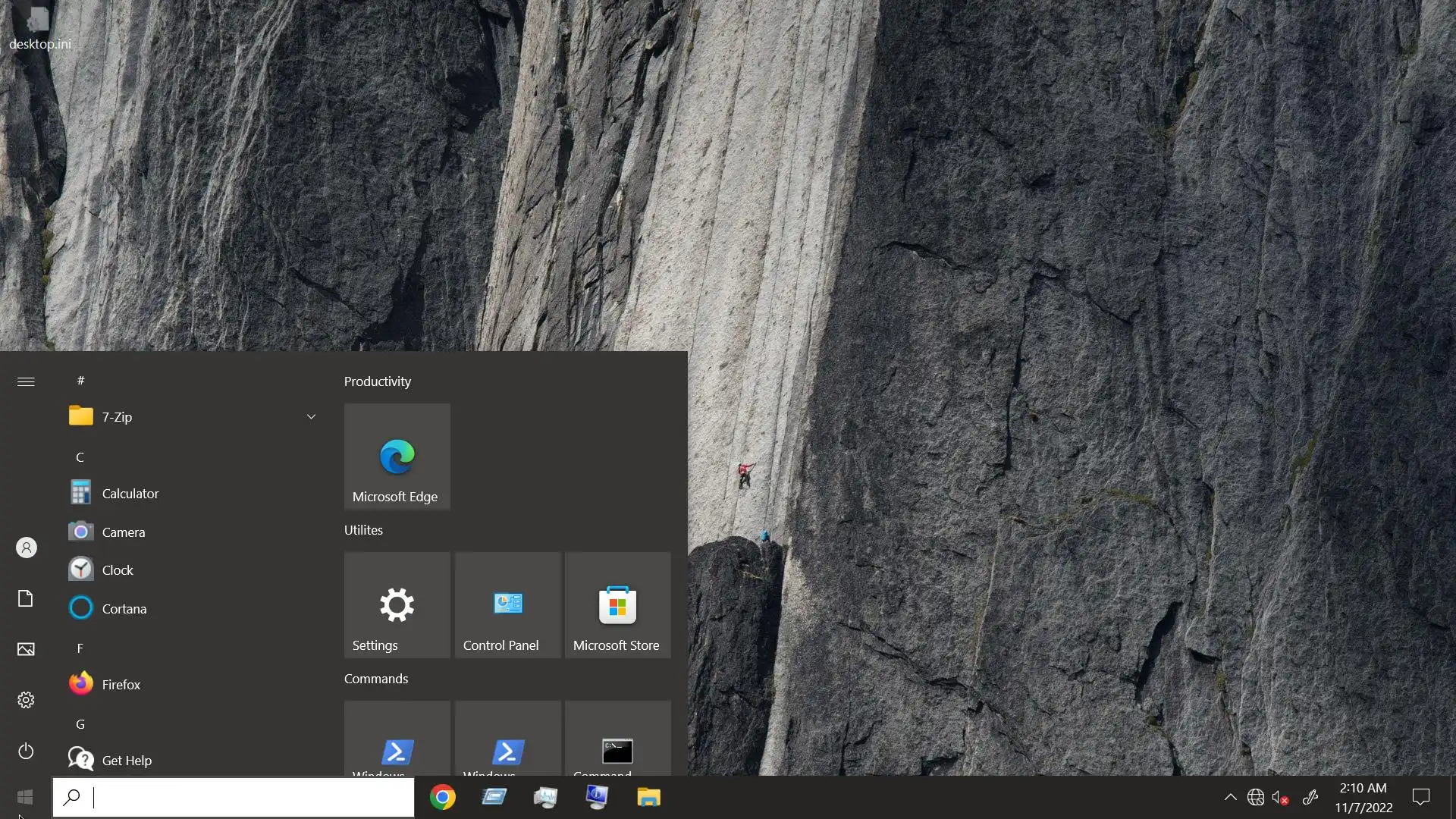Unmute the volume tray icon

(x=1280, y=797)
